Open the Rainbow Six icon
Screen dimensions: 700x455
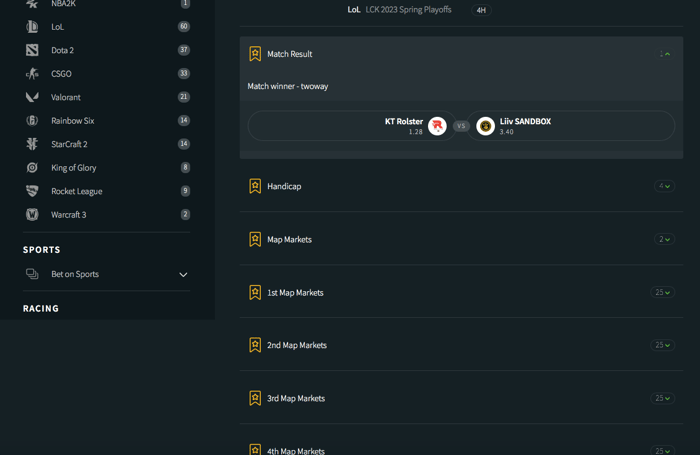point(32,121)
